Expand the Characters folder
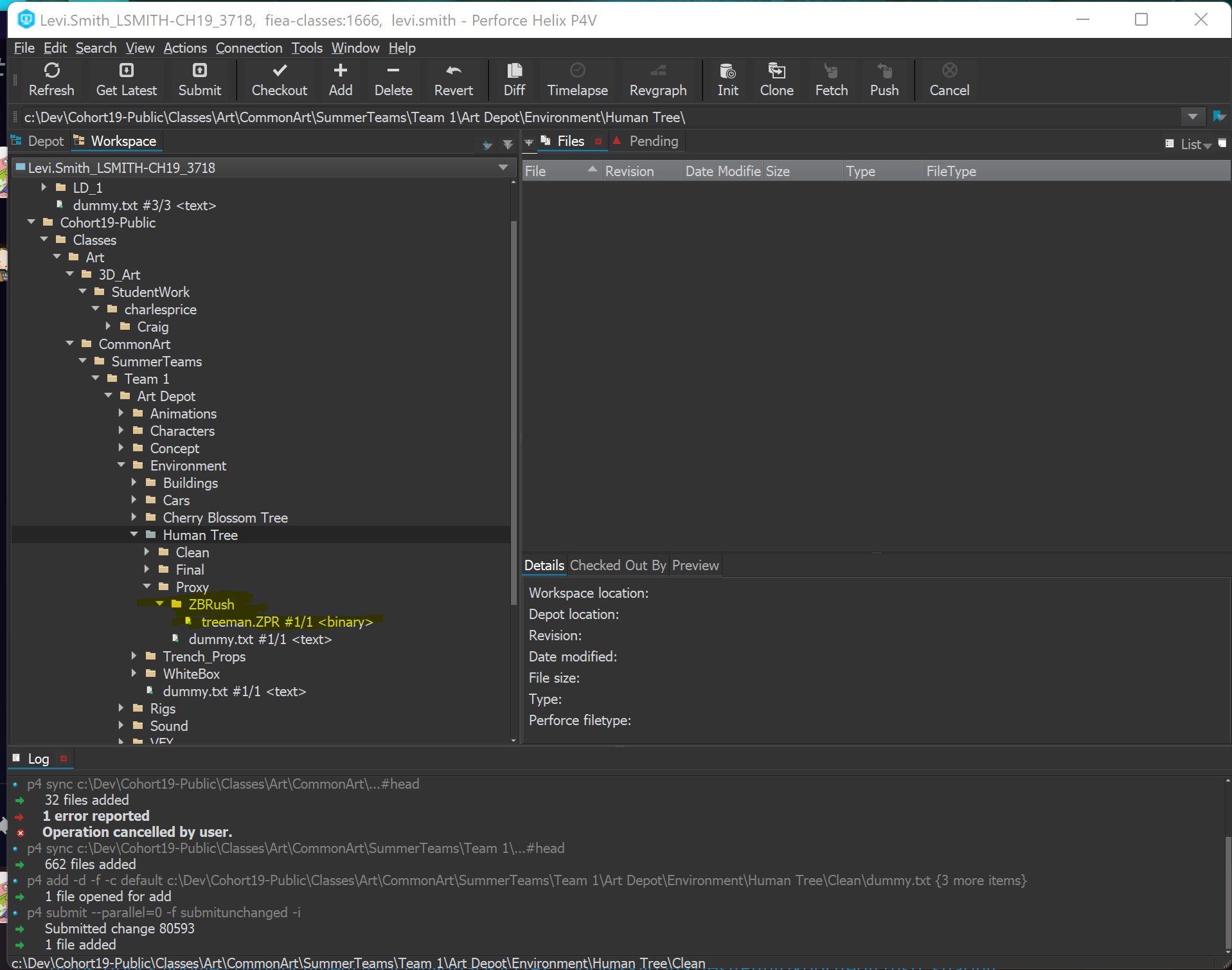This screenshot has width=1232, height=970. [121, 430]
